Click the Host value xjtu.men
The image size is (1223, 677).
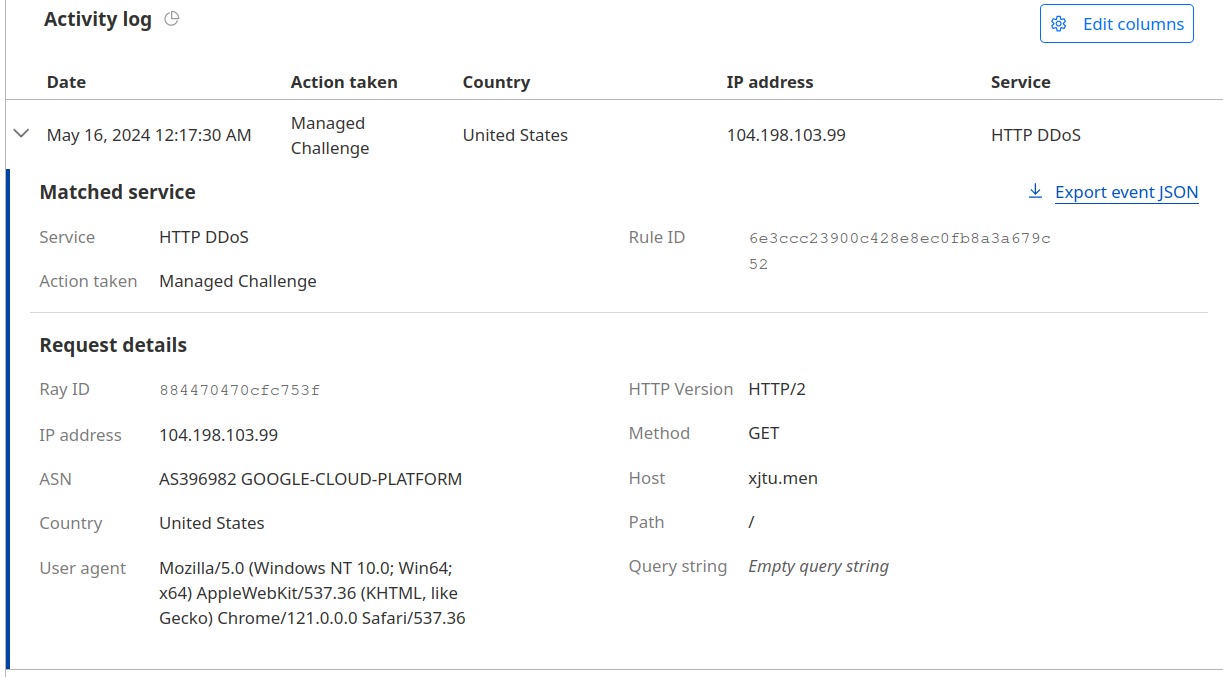pyautogui.click(x=783, y=478)
